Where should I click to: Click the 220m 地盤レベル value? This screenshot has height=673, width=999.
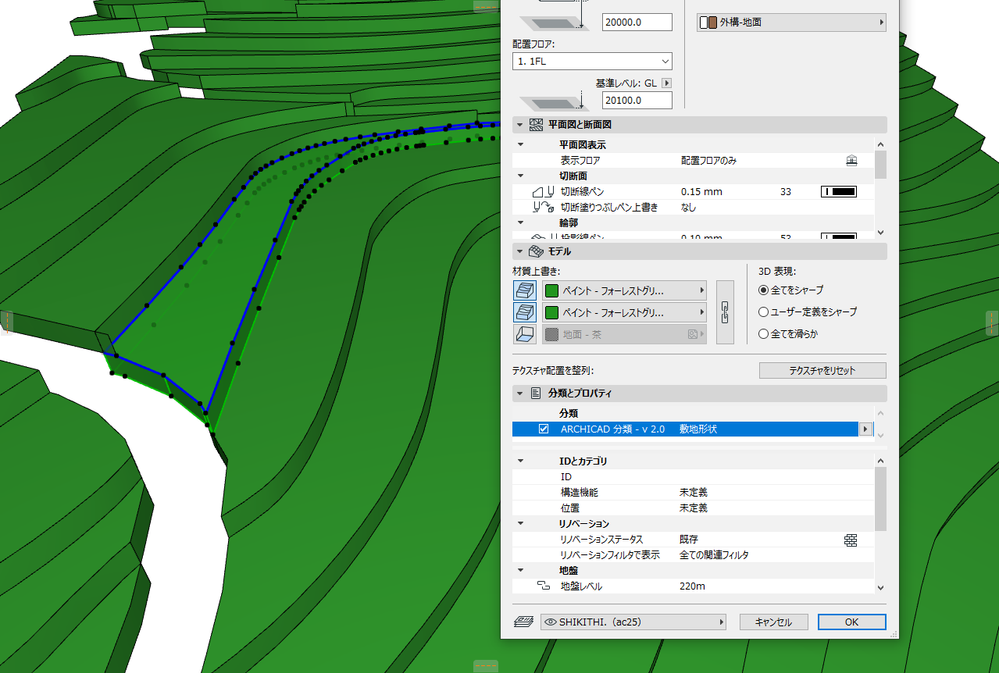pyautogui.click(x=692, y=586)
